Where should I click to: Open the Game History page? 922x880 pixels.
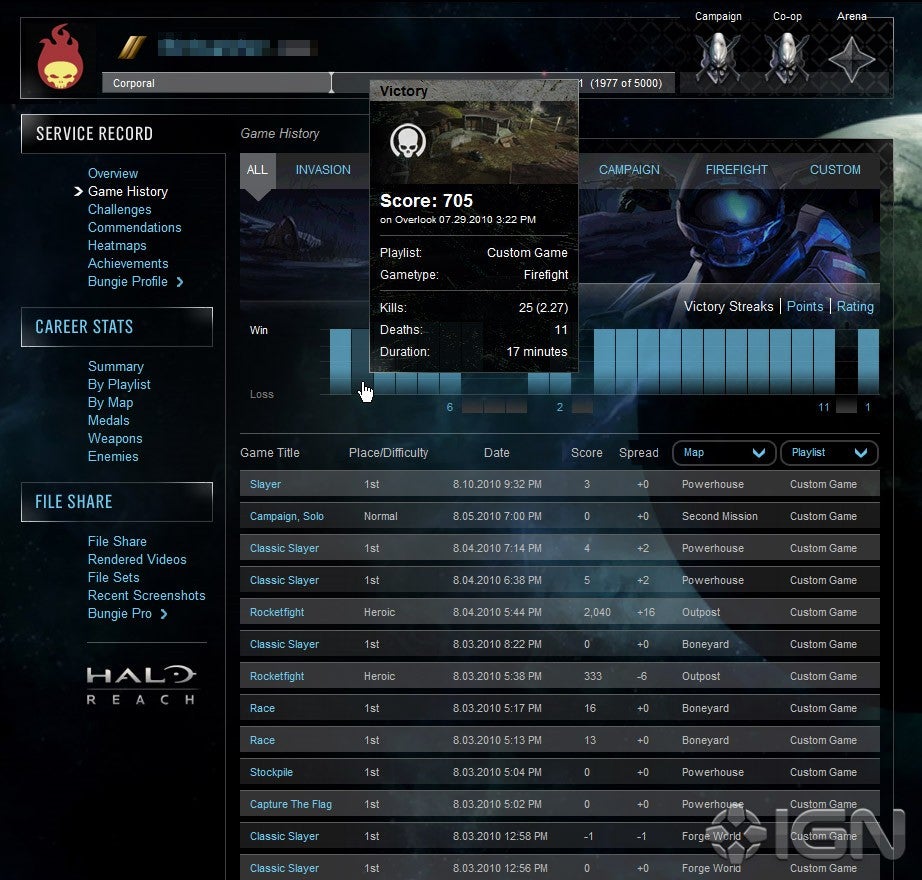click(128, 192)
